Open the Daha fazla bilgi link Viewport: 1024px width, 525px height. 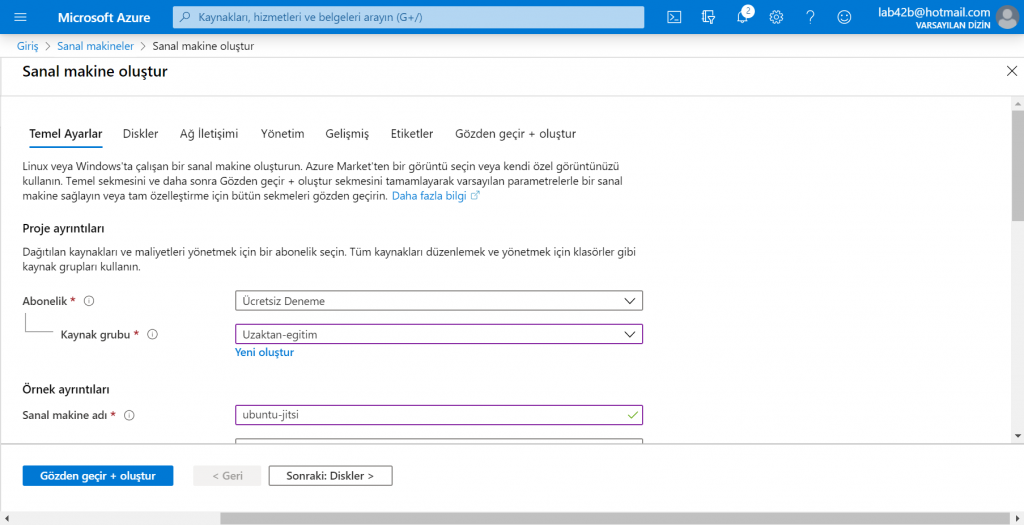436,196
